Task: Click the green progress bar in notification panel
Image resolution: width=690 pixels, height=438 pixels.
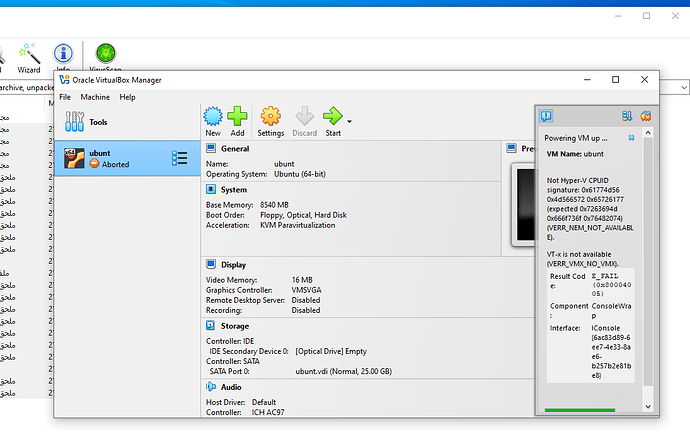Action: tap(580, 409)
